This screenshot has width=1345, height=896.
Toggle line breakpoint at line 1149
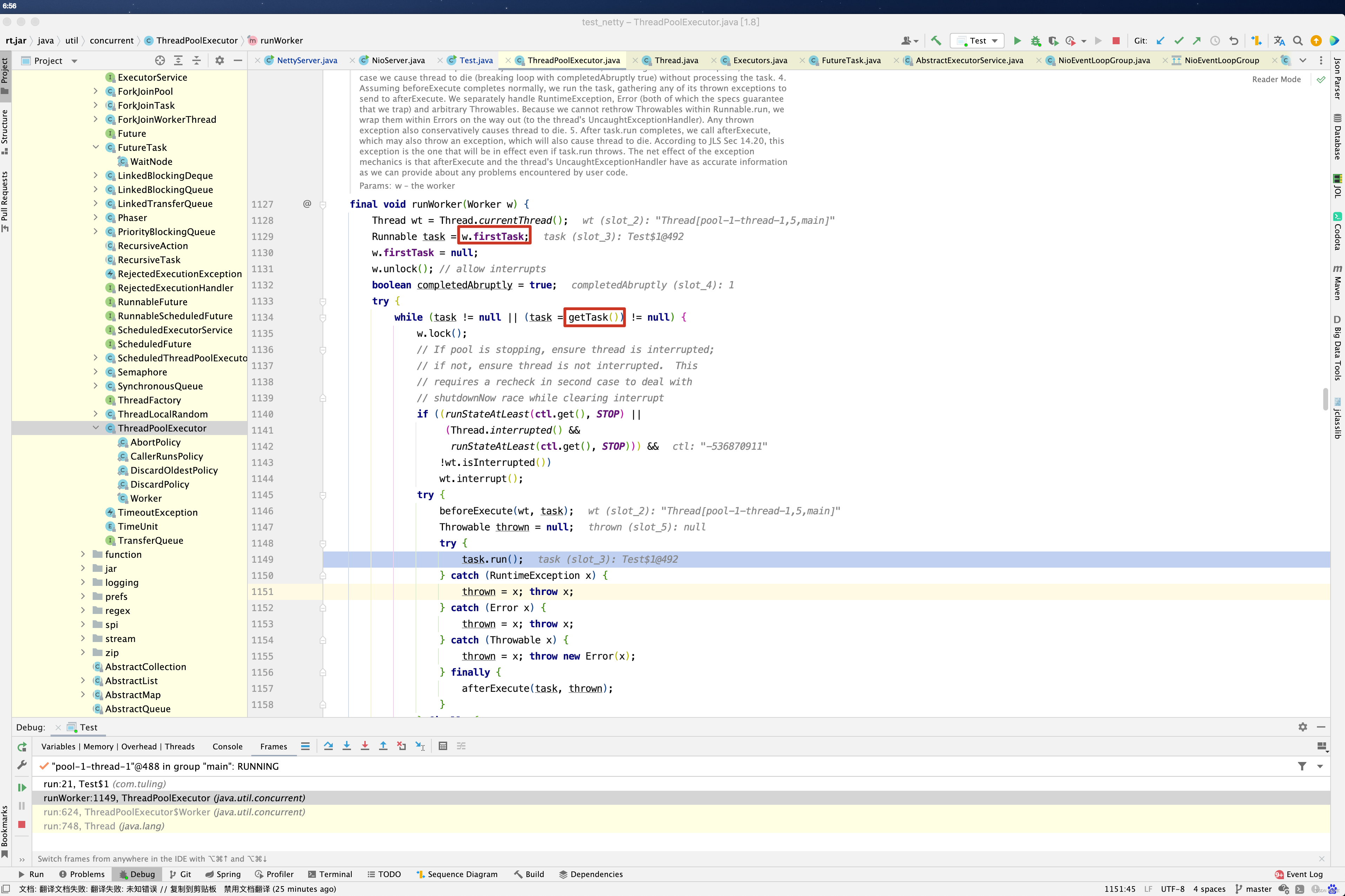262,559
